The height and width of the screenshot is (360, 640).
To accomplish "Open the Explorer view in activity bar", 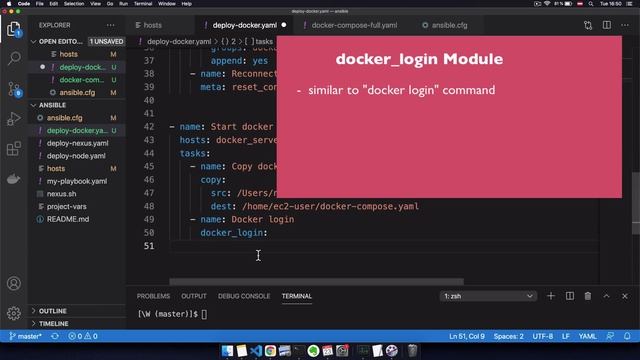I will 13,29.
